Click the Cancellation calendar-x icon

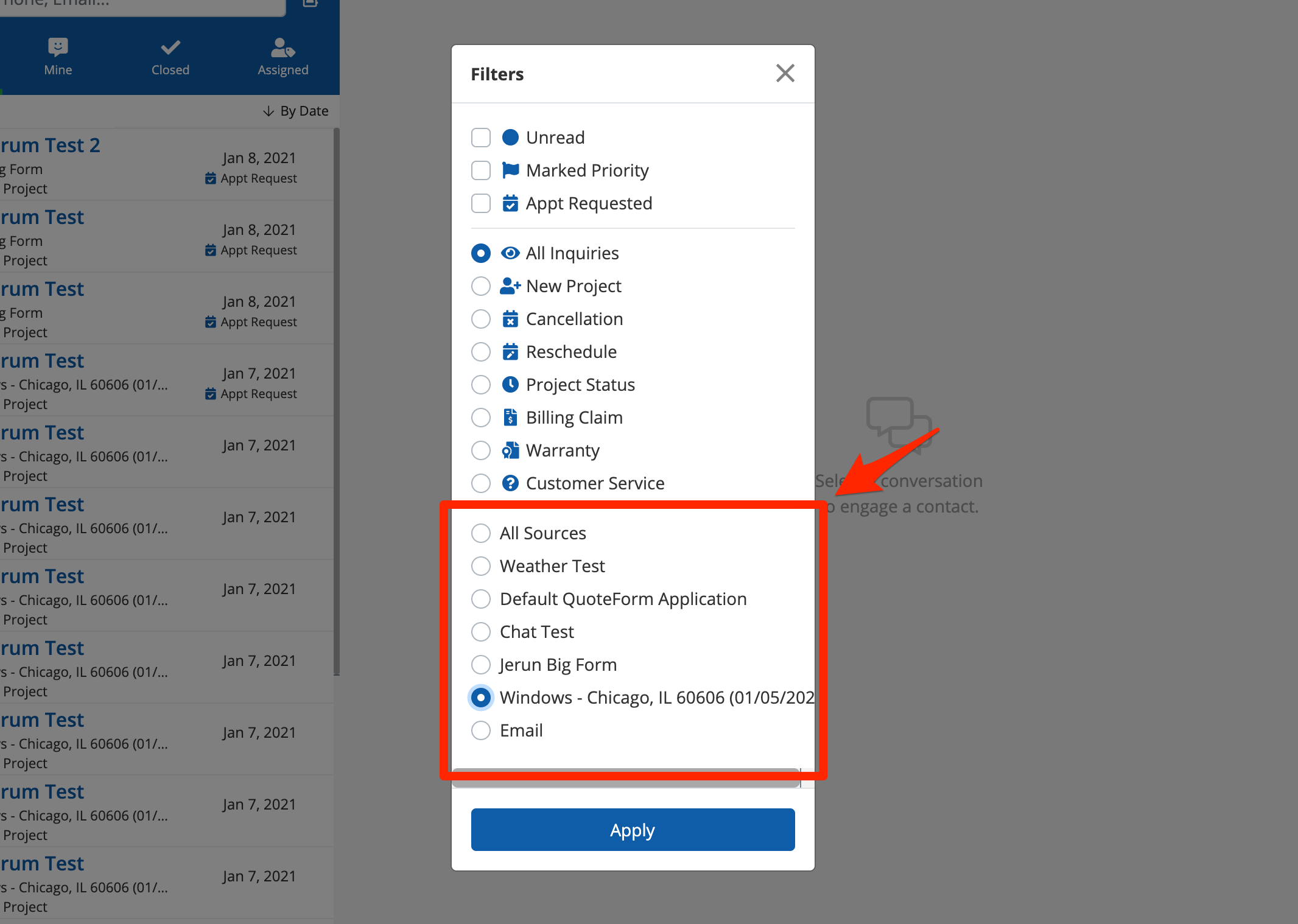coord(510,319)
